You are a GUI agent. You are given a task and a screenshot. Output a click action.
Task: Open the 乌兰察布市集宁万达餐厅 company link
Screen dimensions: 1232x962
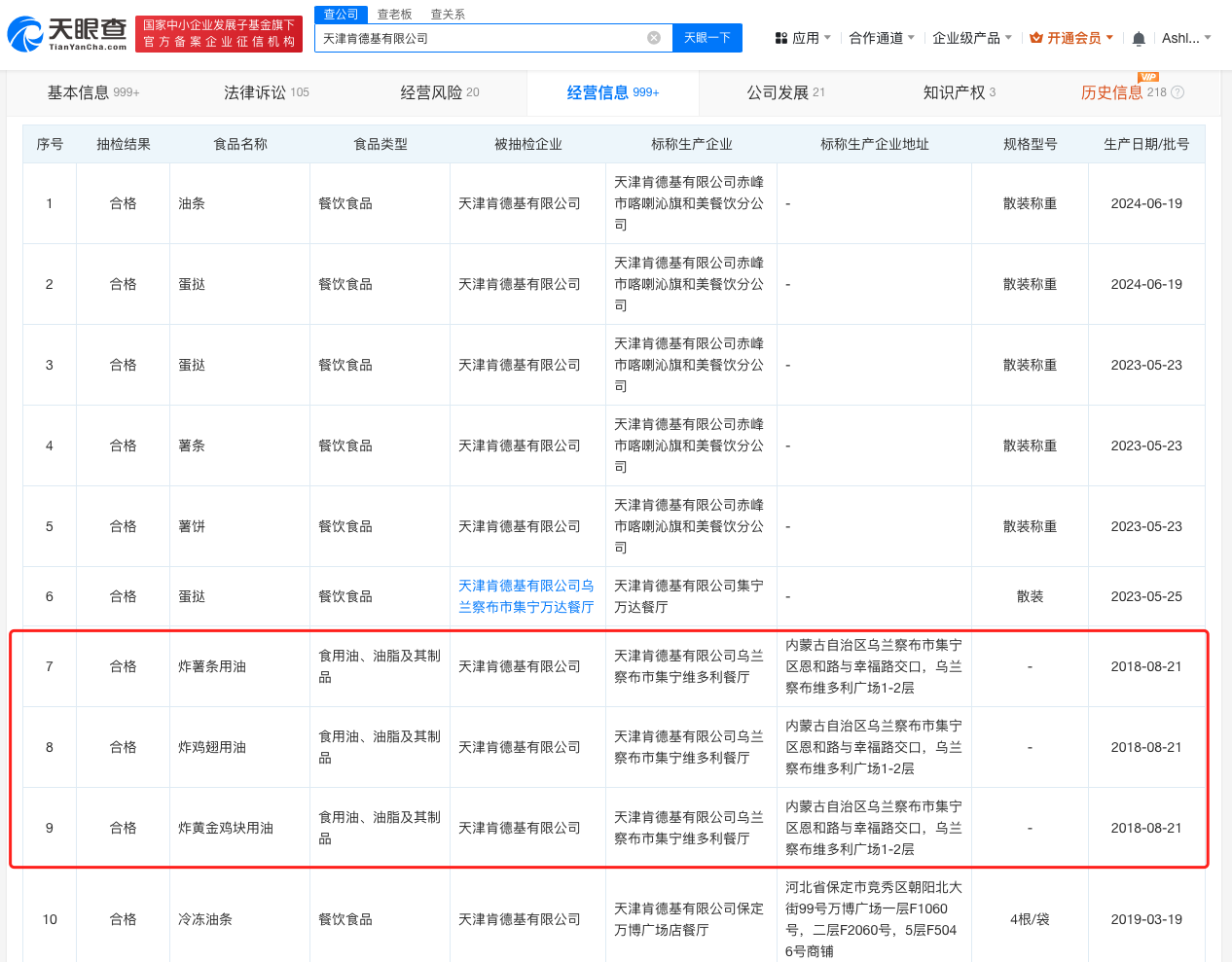[x=525, y=596]
